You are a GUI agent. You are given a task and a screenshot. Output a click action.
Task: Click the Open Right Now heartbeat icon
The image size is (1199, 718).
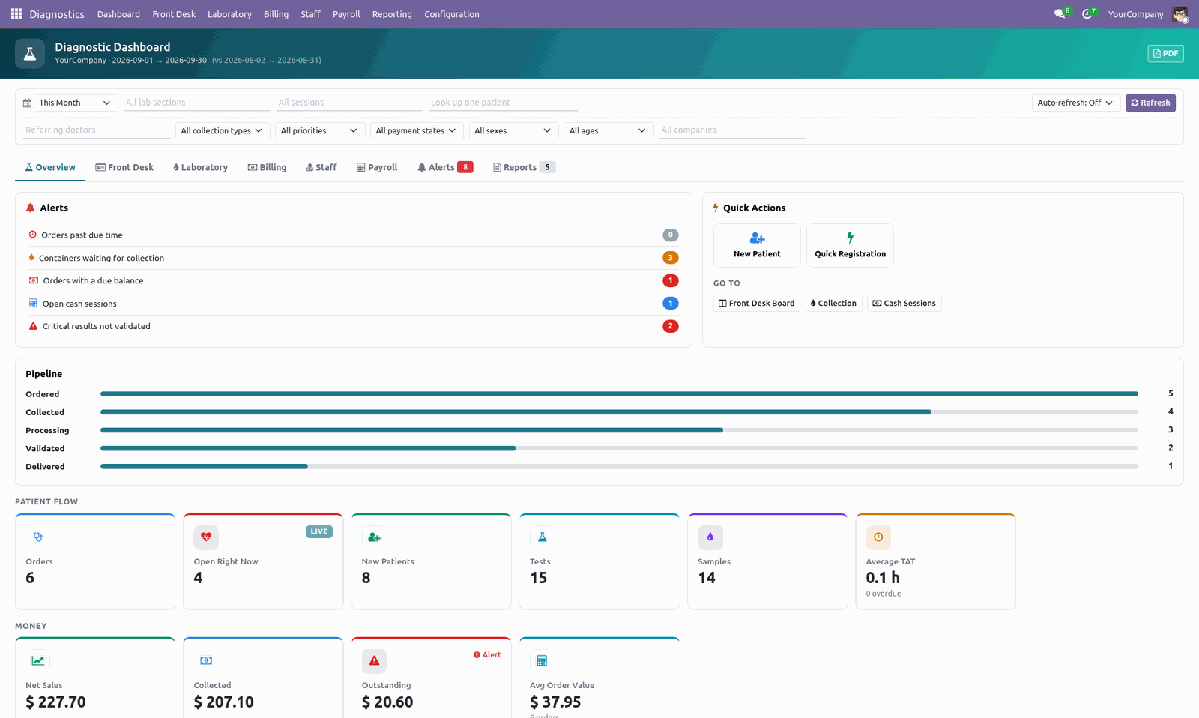pyautogui.click(x=206, y=537)
